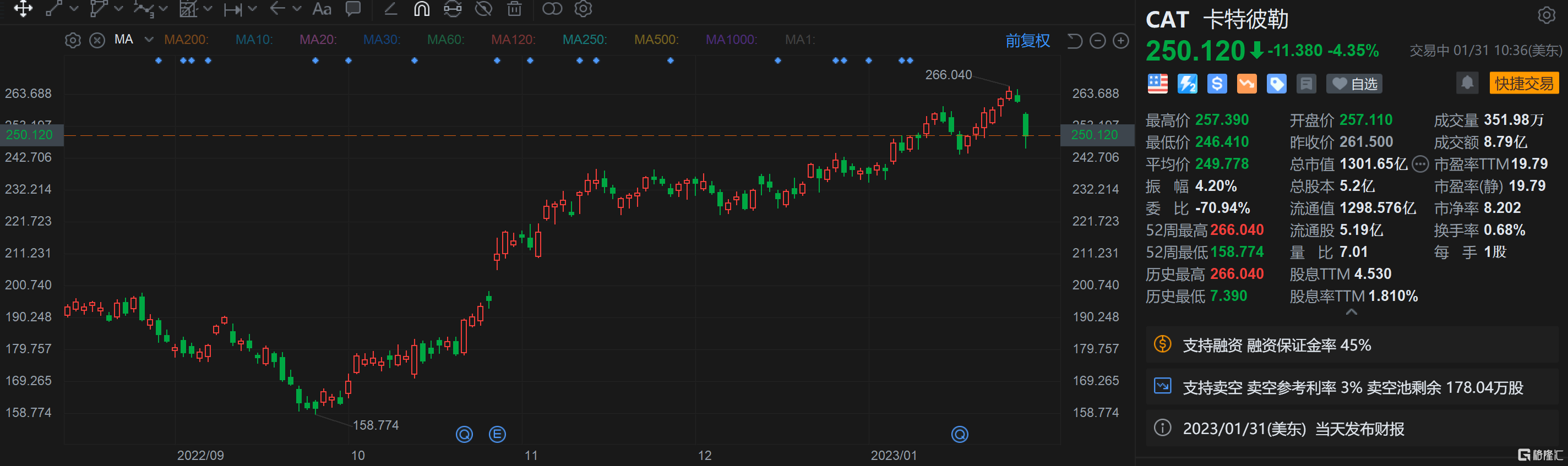The image size is (1568, 466).
Task: Select the arrow annotation tool
Action: (x=277, y=8)
